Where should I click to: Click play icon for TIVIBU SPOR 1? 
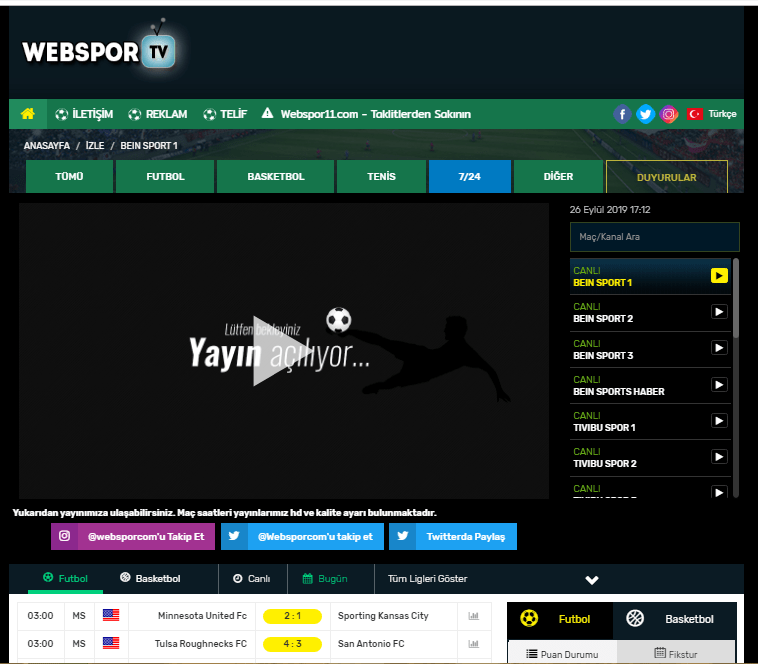click(719, 421)
